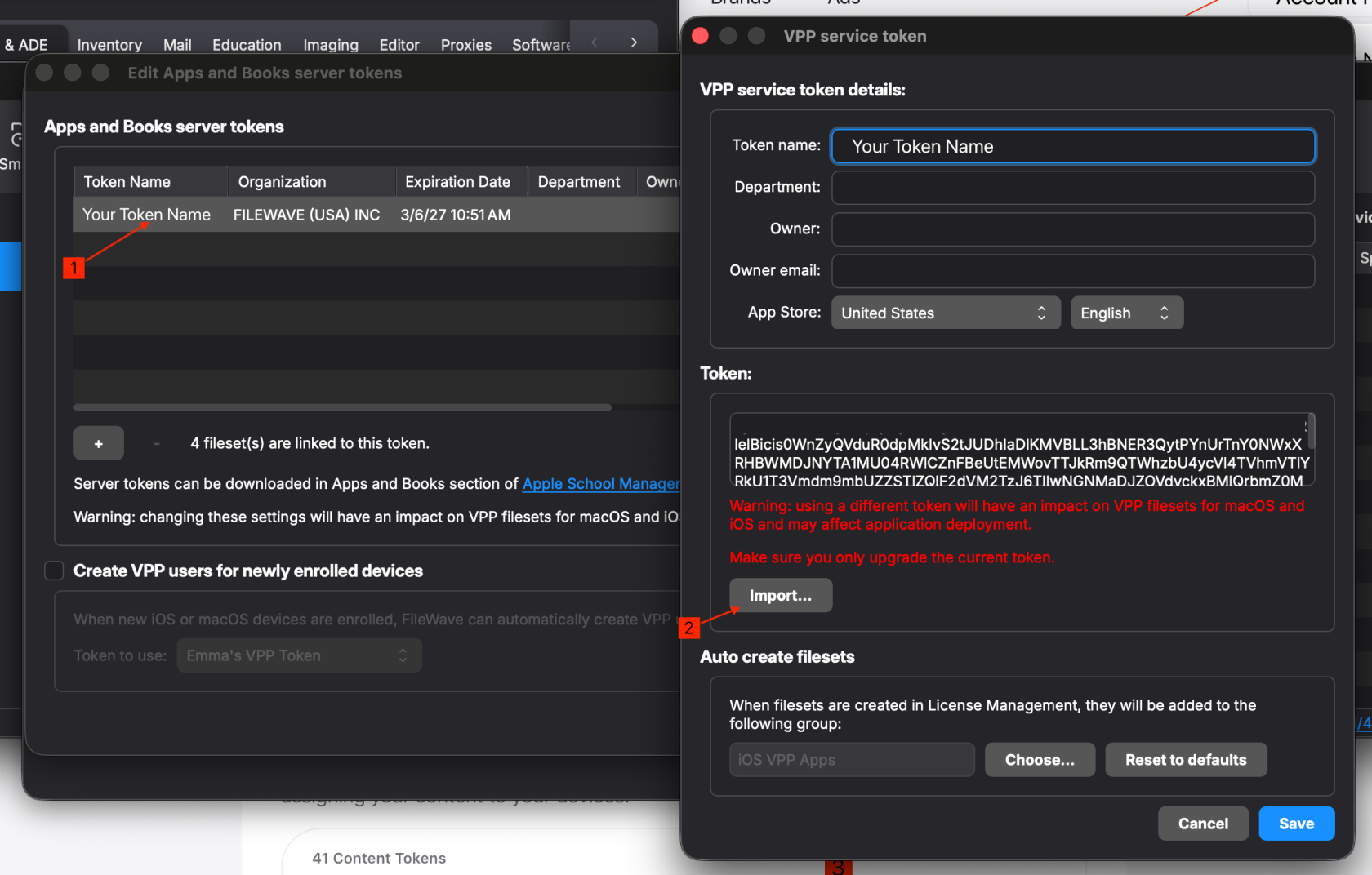Click the Department input field
This screenshot has width=1372, height=875.
coord(1073,187)
